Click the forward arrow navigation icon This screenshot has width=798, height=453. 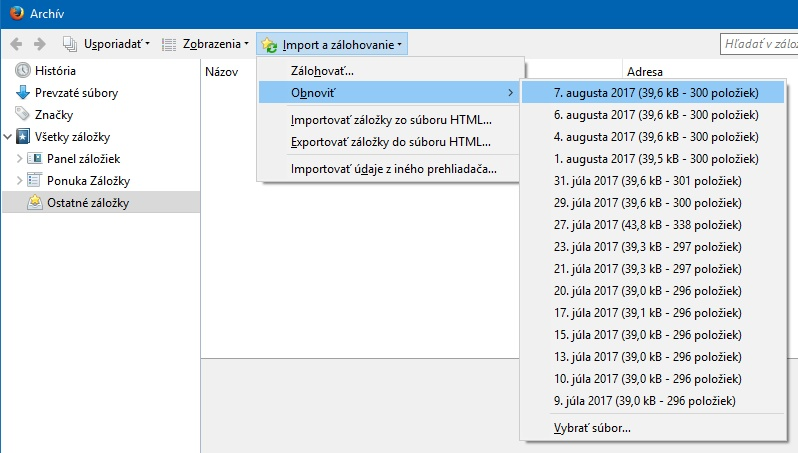(40, 44)
